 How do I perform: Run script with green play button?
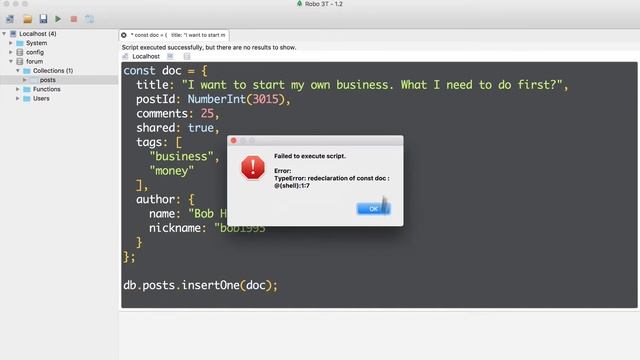58,19
